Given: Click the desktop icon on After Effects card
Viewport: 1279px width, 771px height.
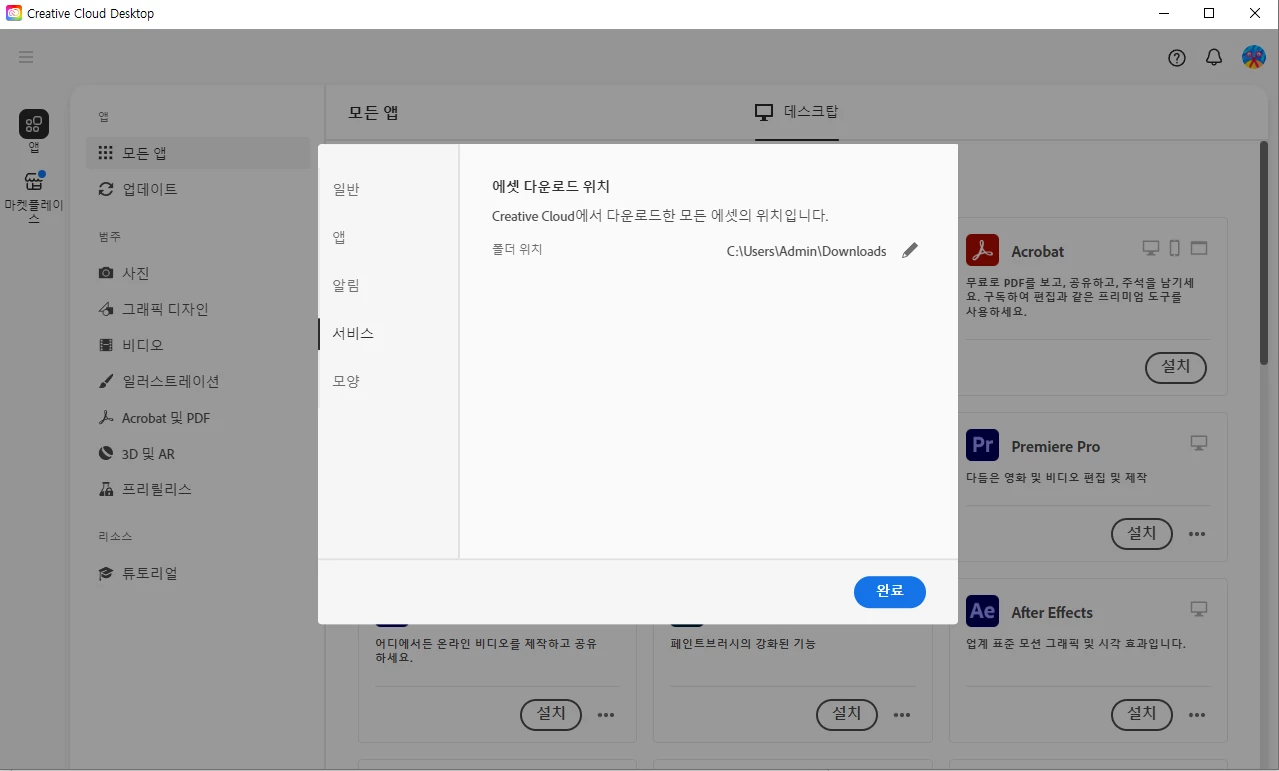Looking at the screenshot, I should tap(1199, 609).
